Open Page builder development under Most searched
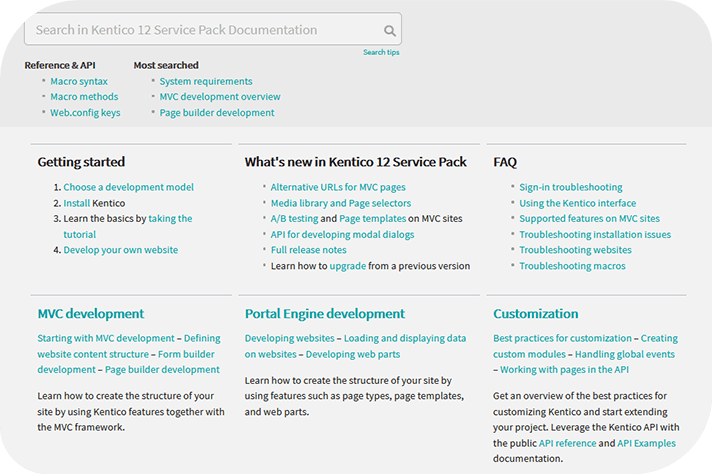 [x=217, y=113]
